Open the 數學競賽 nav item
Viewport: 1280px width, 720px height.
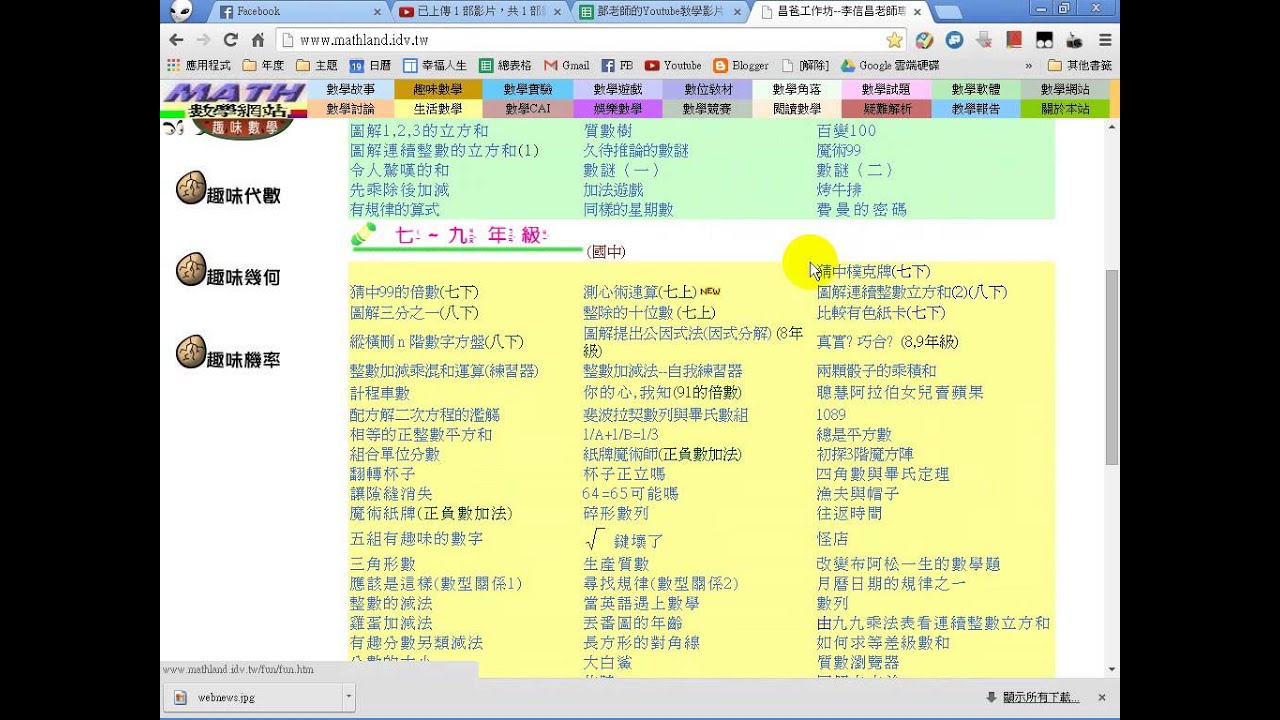coord(708,108)
